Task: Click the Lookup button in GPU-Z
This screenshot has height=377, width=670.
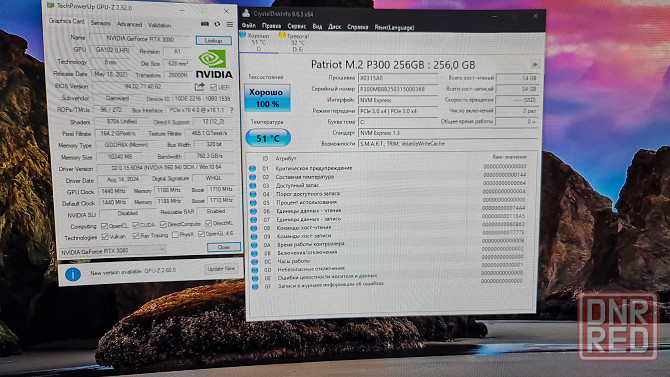Action: [214, 41]
